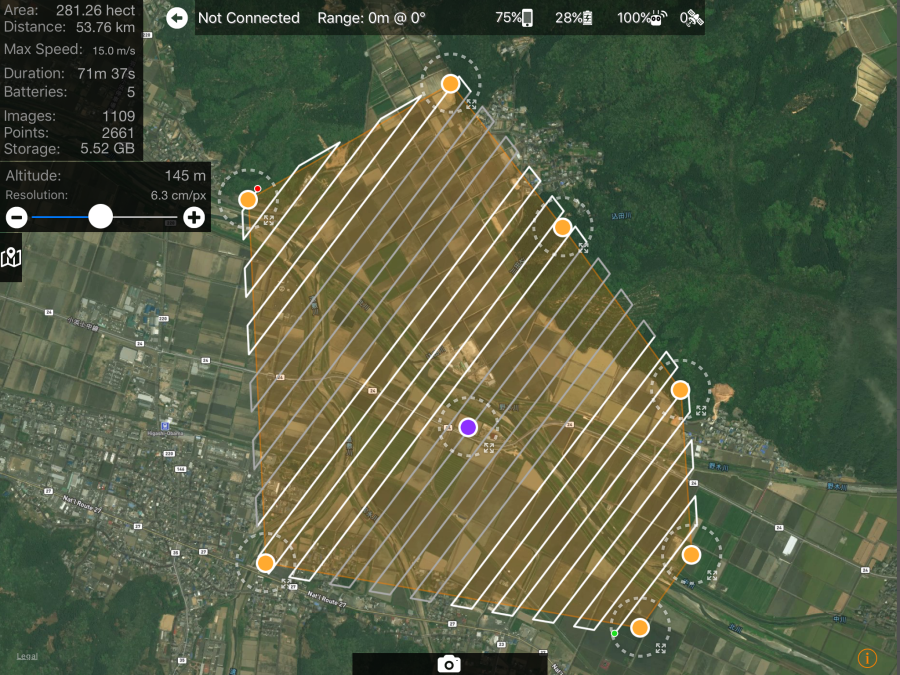Select the orange vertex beside the red dot
This screenshot has height=675, width=900.
247,200
